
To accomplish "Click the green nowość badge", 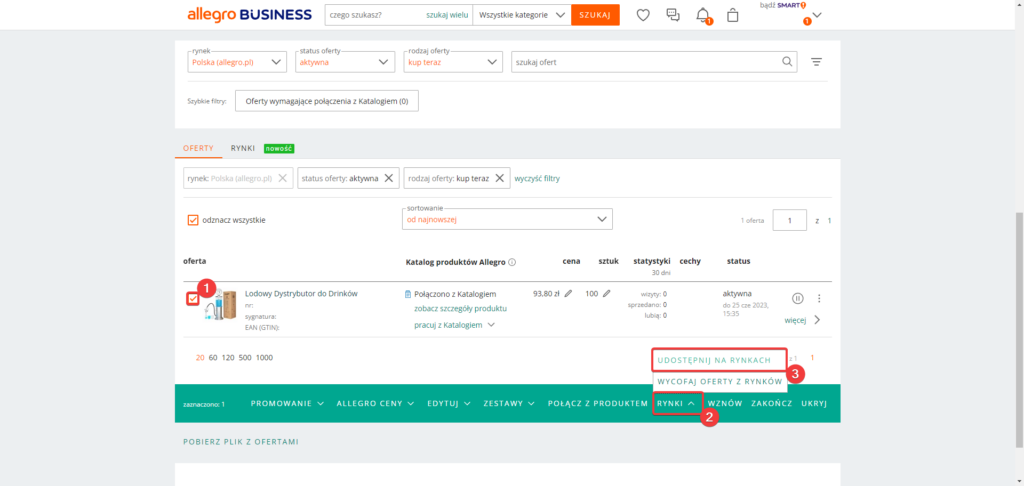I will tap(279, 148).
